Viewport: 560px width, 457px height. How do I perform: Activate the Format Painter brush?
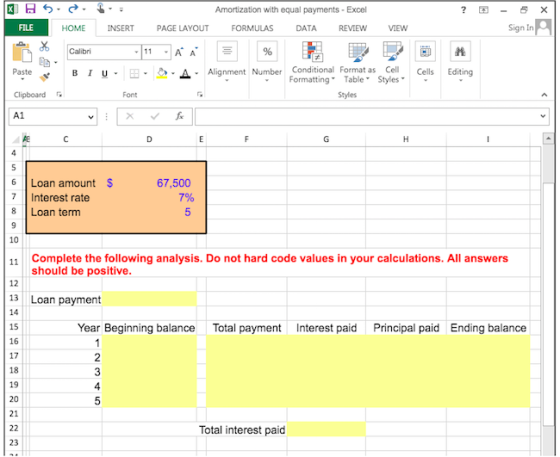44,76
